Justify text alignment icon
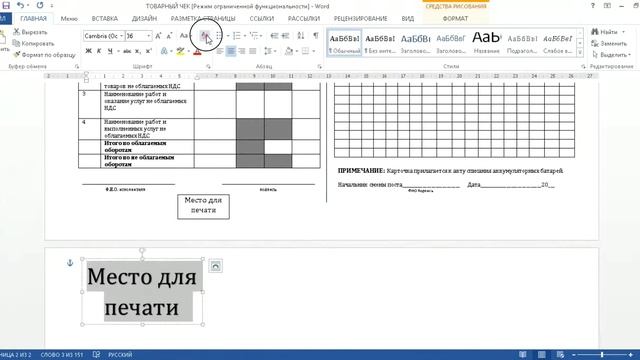The height and width of the screenshot is (360, 640). tap(253, 51)
